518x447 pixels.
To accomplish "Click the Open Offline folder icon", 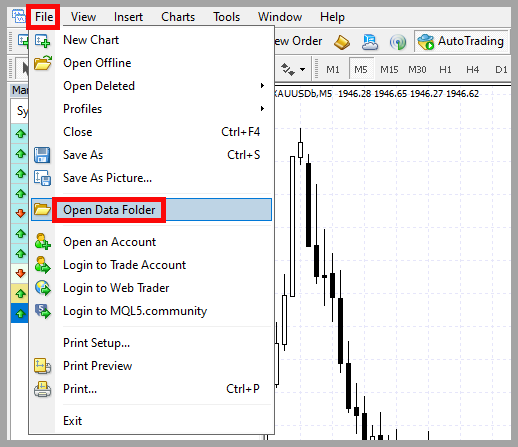I will click(x=43, y=63).
